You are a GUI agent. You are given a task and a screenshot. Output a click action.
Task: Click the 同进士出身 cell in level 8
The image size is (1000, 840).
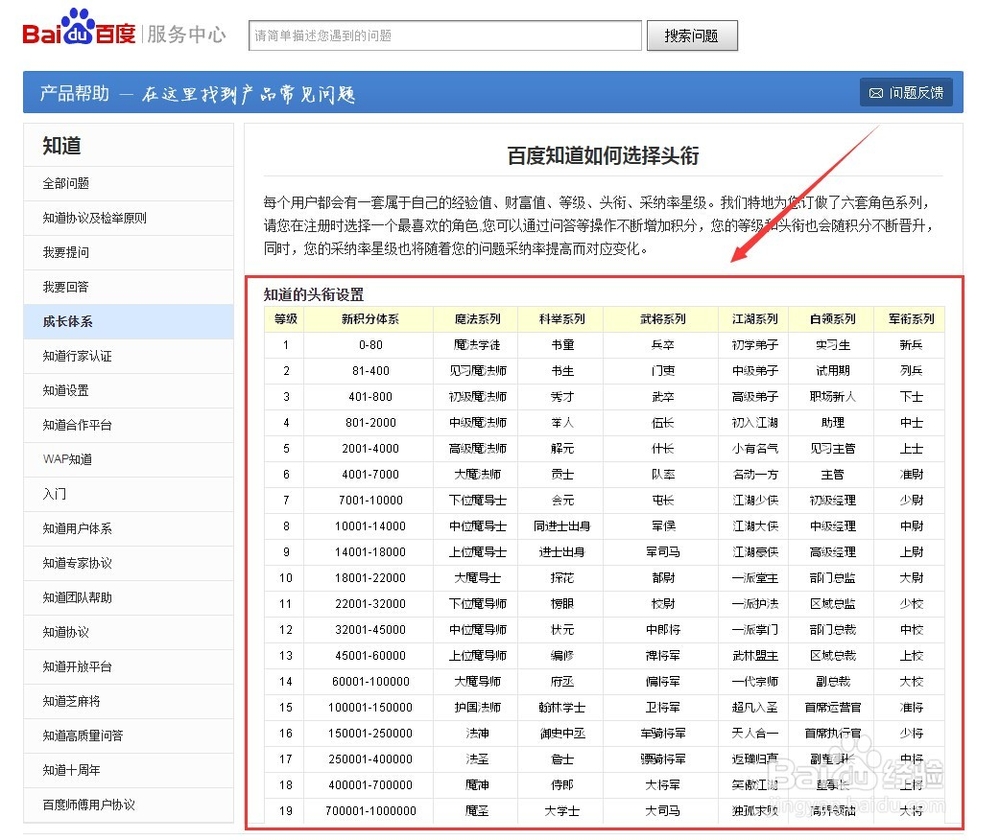(x=562, y=526)
